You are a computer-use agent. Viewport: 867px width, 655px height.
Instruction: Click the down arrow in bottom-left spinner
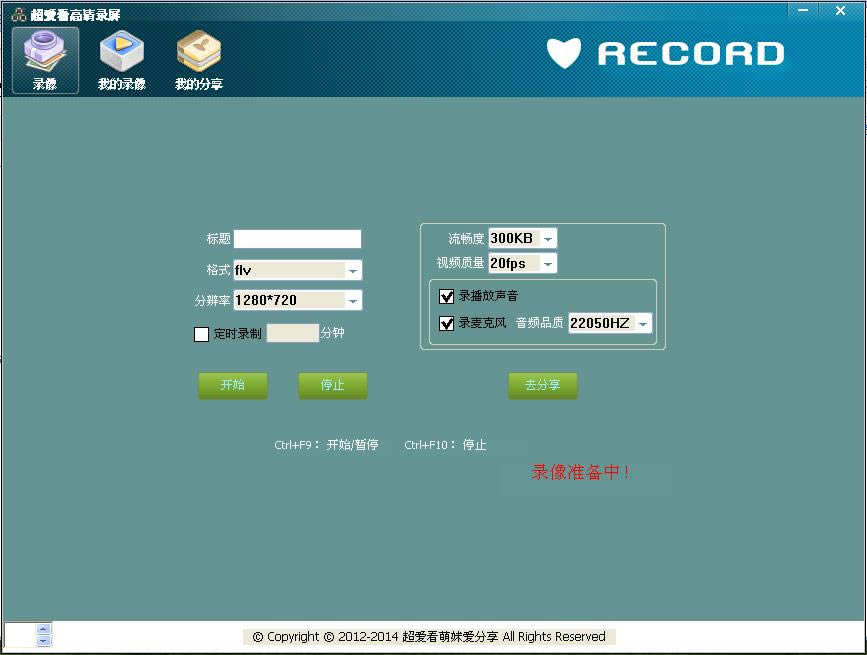pyautogui.click(x=44, y=641)
